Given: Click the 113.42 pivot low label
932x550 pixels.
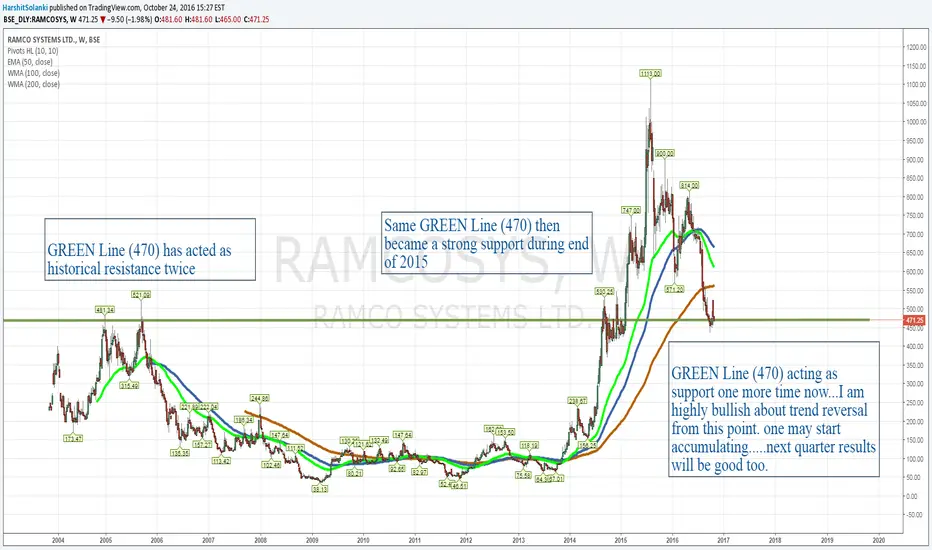Looking at the screenshot, I should point(221,461).
